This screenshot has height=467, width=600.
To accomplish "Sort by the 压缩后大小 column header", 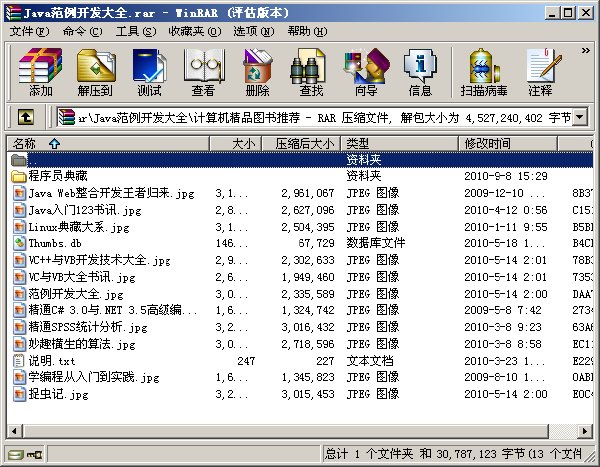I will coord(301,144).
